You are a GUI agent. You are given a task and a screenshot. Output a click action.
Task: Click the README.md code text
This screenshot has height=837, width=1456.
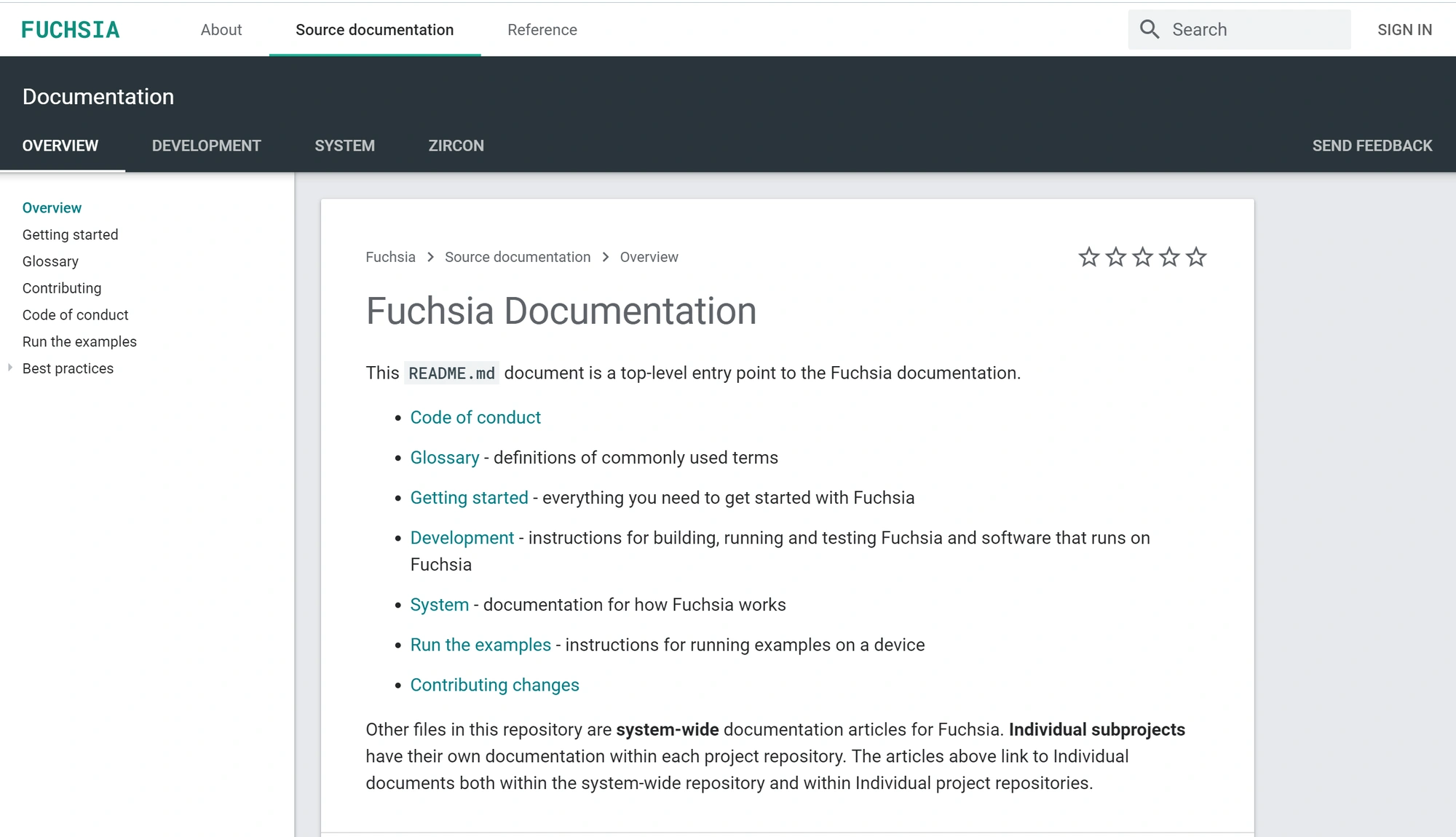tap(451, 373)
